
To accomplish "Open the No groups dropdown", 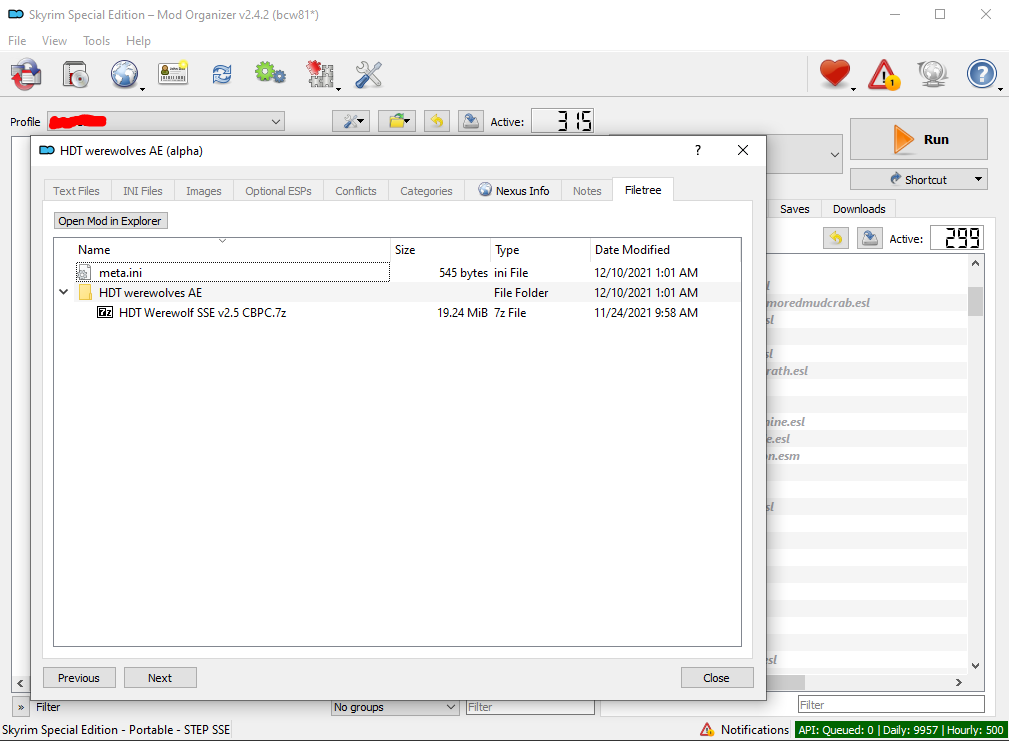I will [395, 707].
